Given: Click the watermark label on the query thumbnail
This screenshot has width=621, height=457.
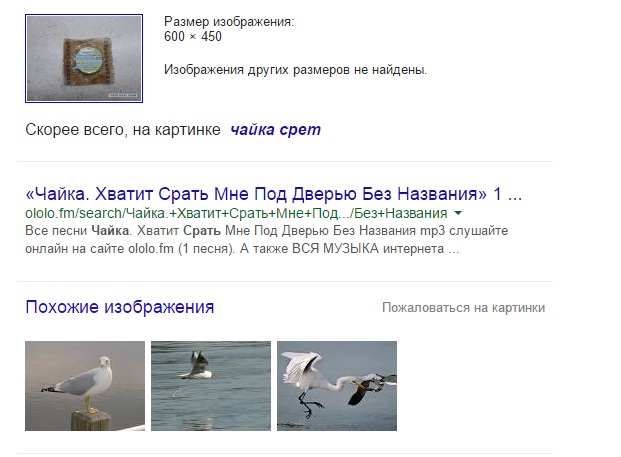Looking at the screenshot, I should pos(123,95).
